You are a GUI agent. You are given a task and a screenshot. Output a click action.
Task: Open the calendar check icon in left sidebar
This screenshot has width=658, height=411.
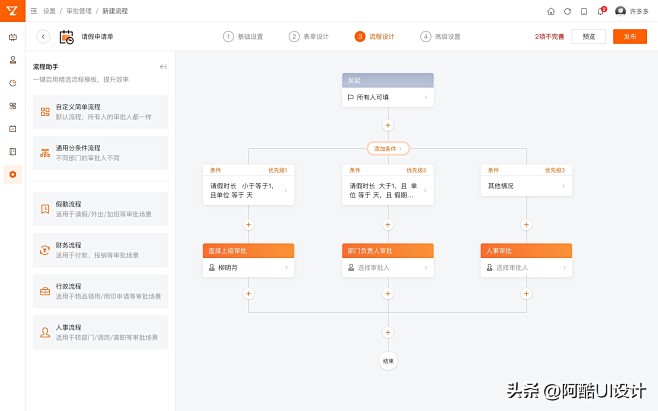click(x=13, y=128)
